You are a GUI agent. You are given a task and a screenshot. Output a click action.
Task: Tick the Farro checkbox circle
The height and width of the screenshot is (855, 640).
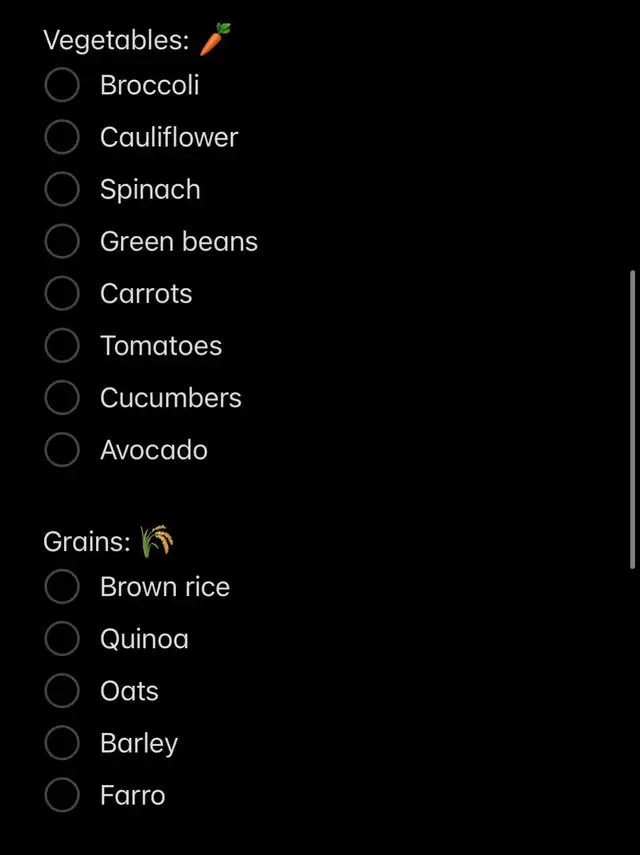pyautogui.click(x=62, y=795)
